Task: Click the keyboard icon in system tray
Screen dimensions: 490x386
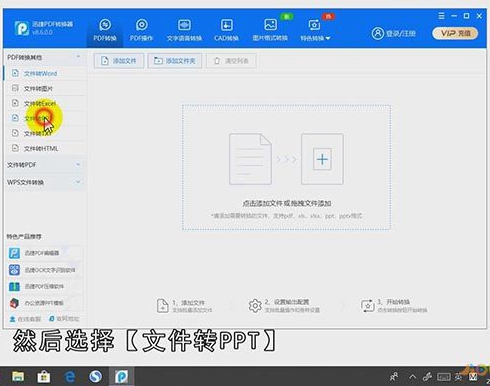Action: (444, 377)
